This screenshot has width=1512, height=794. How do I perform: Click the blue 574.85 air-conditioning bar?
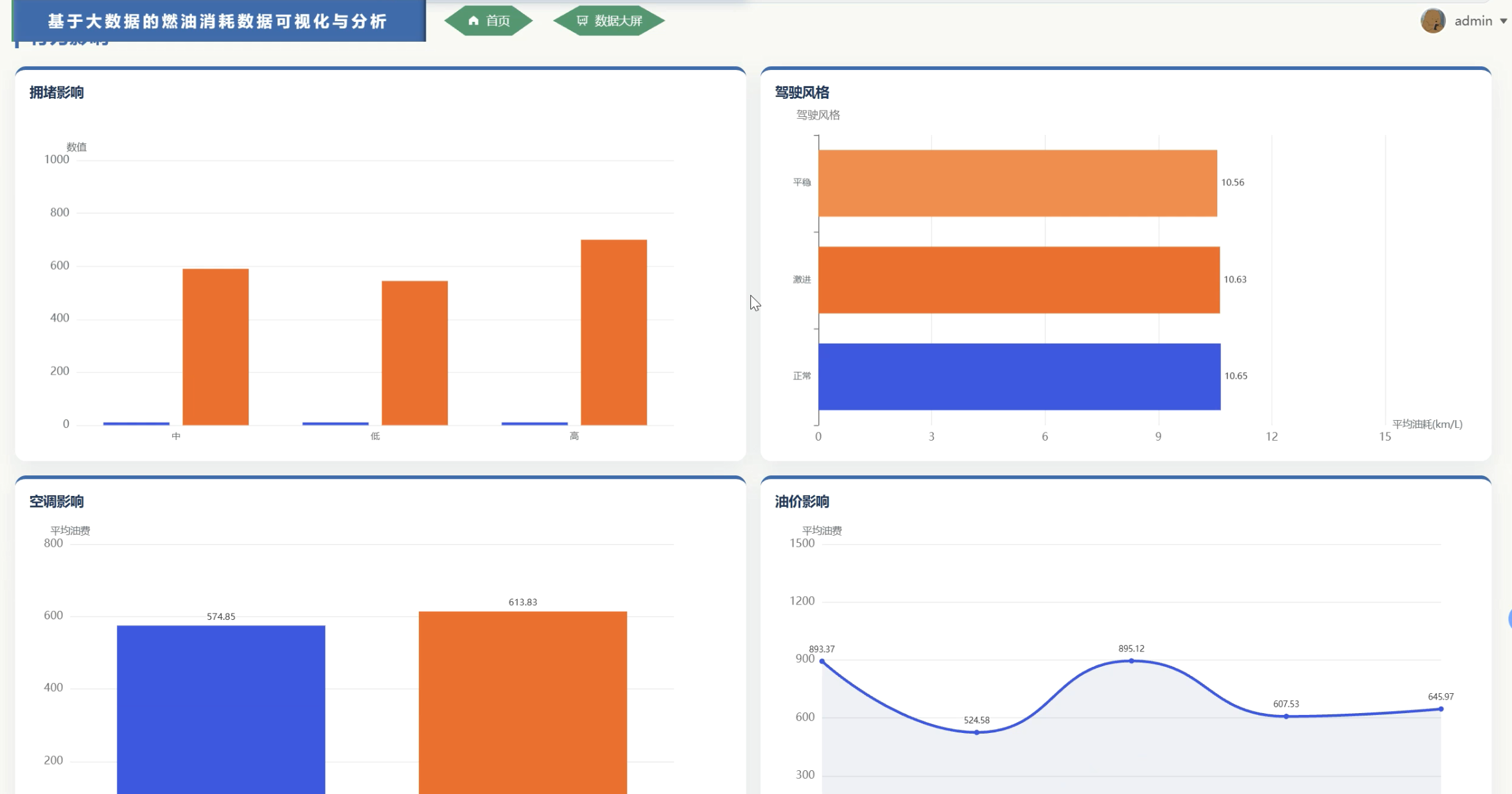tap(221, 709)
